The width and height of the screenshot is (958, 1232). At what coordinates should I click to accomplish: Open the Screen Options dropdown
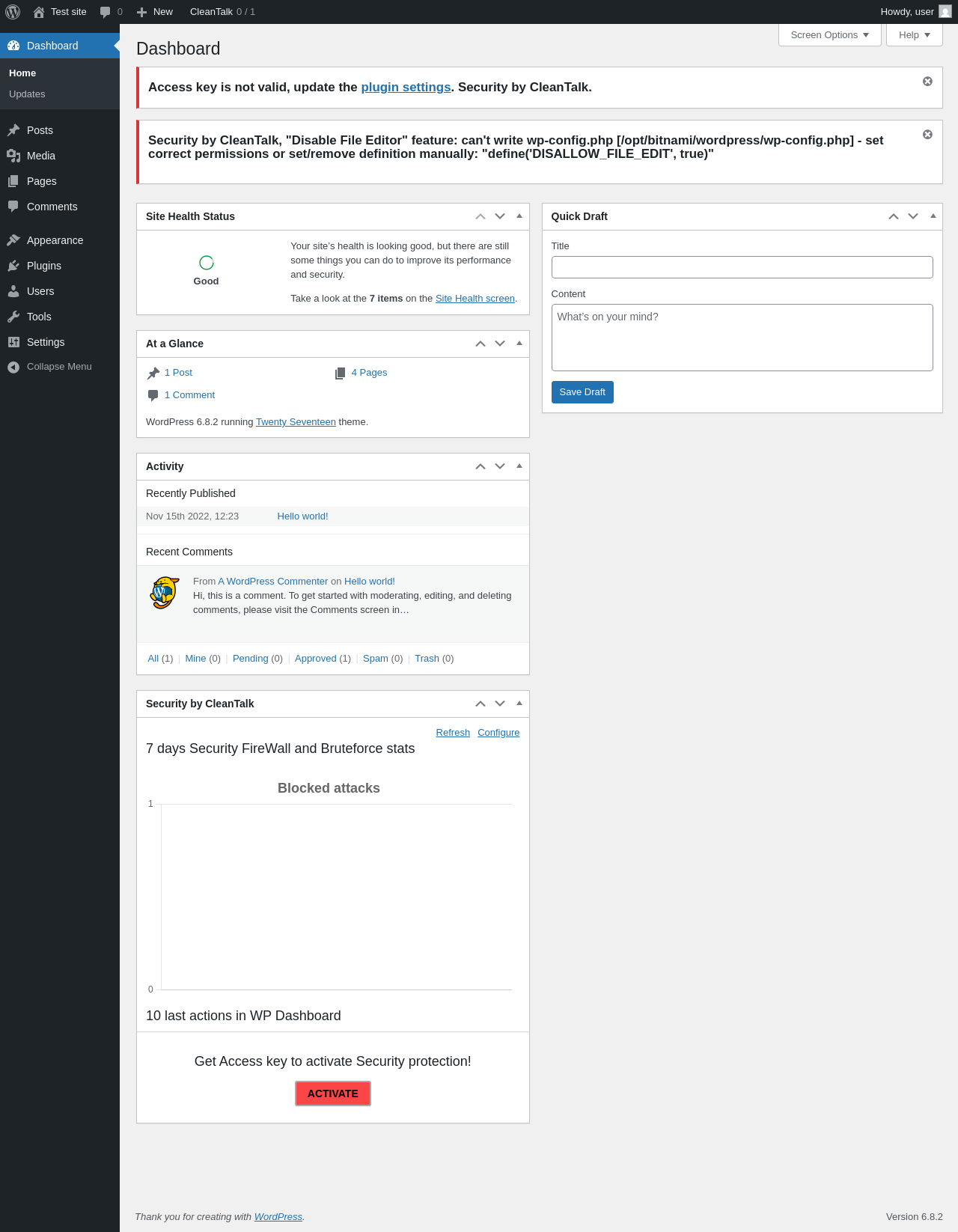[x=830, y=35]
